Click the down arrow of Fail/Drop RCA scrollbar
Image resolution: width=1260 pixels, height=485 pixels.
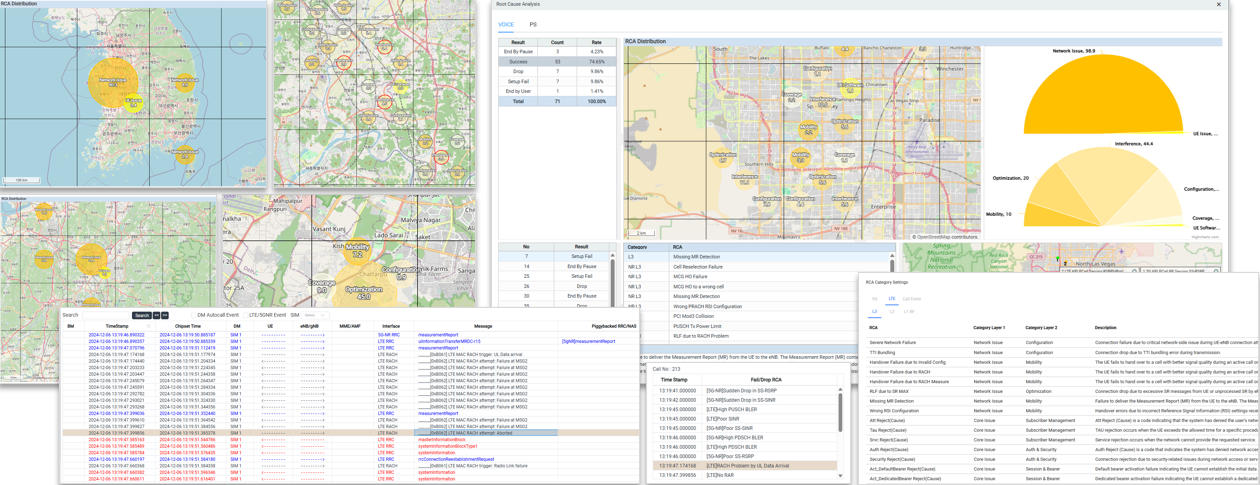point(840,476)
